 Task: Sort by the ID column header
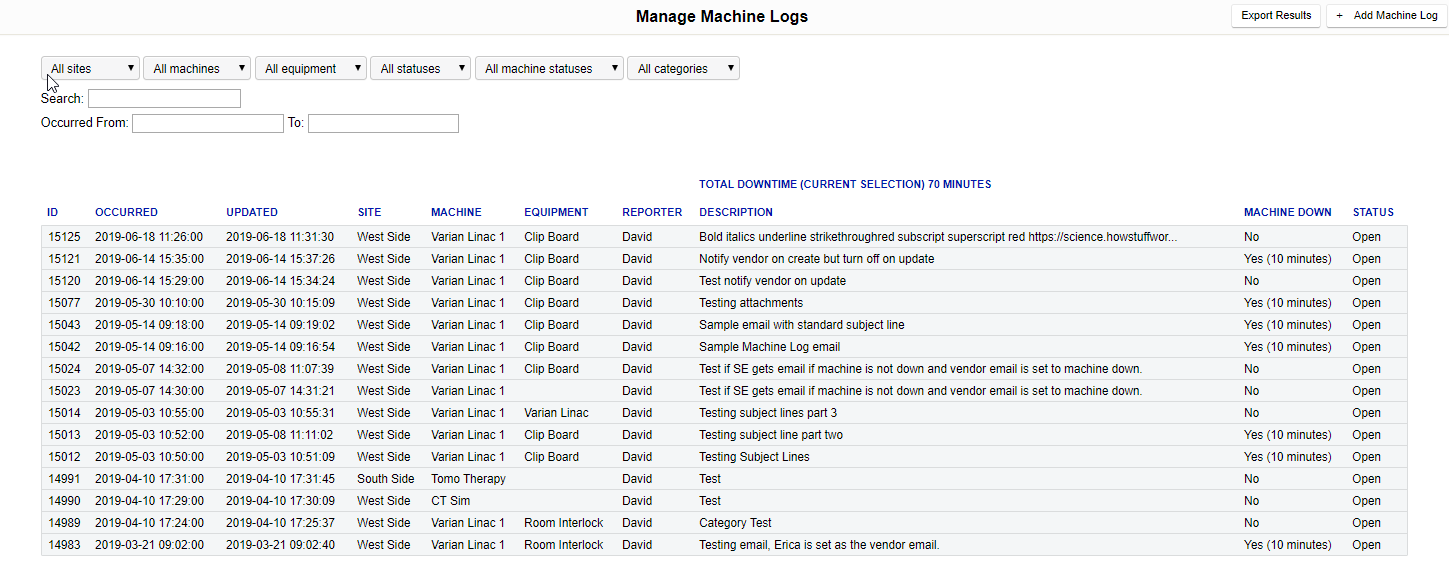click(53, 212)
